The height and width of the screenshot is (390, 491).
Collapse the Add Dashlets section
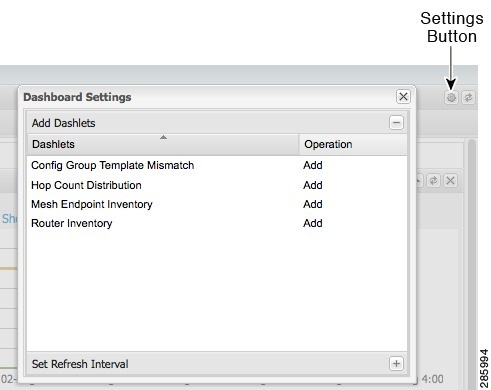[x=396, y=123]
